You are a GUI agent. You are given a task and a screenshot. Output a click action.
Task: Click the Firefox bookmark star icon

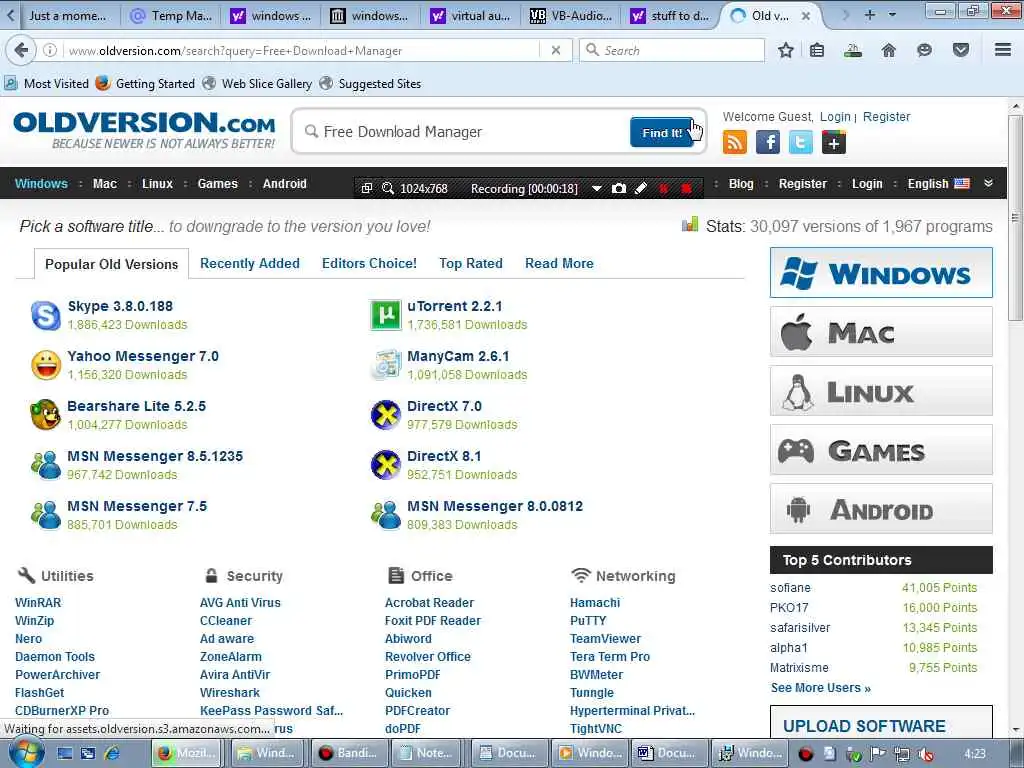tap(786, 50)
